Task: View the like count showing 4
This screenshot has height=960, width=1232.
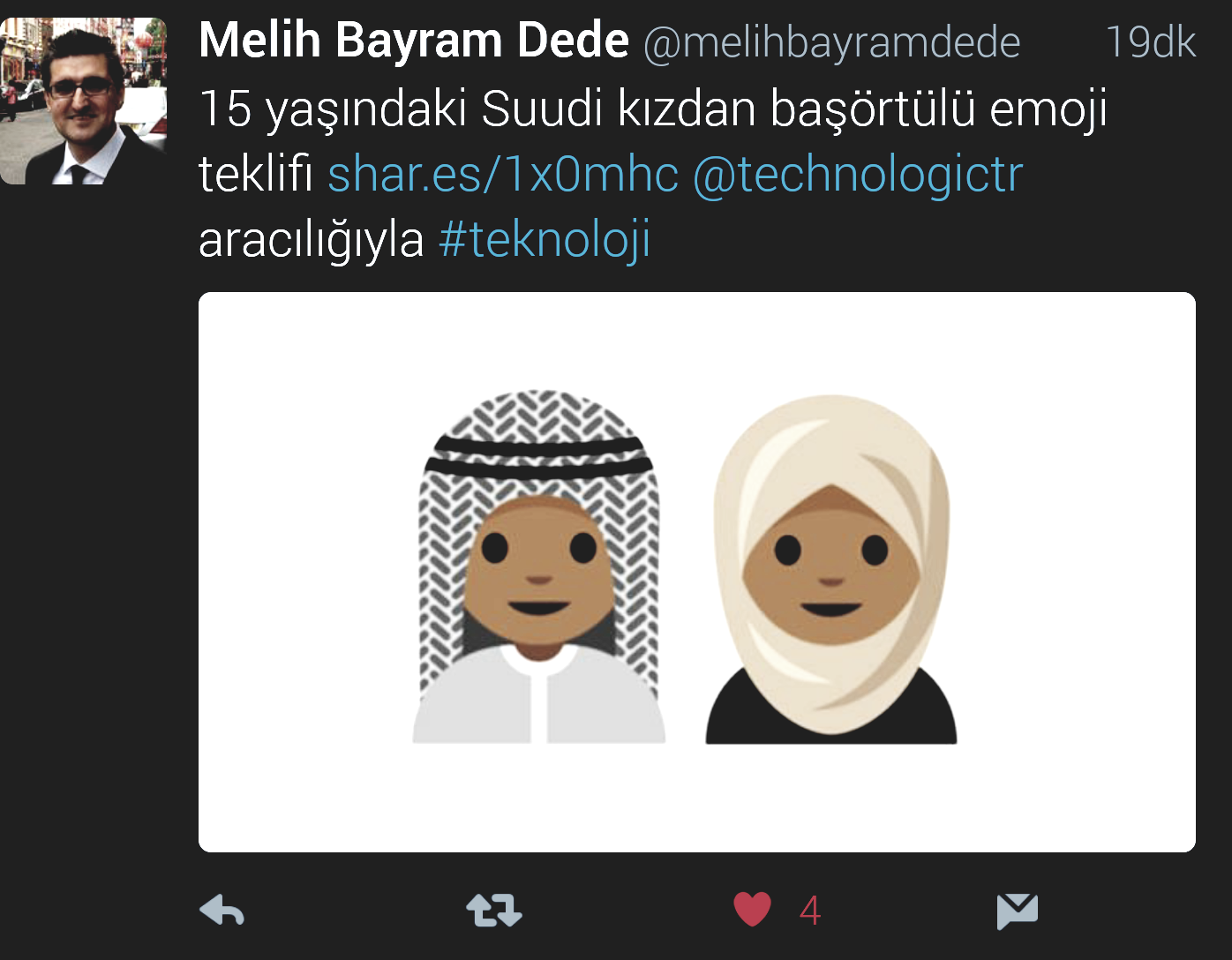Action: pos(810,911)
